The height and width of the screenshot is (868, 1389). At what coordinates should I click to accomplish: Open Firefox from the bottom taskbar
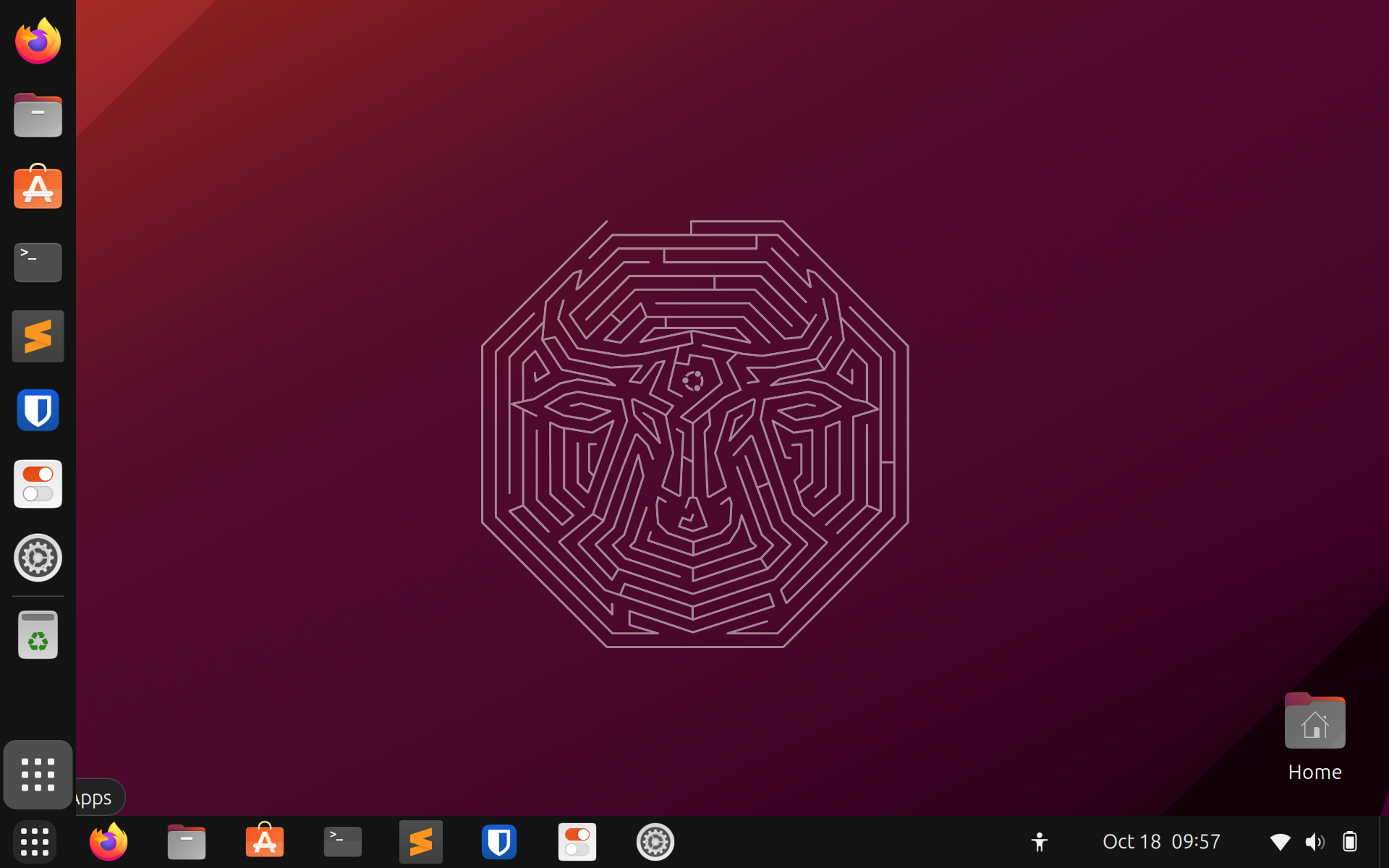coord(108,842)
